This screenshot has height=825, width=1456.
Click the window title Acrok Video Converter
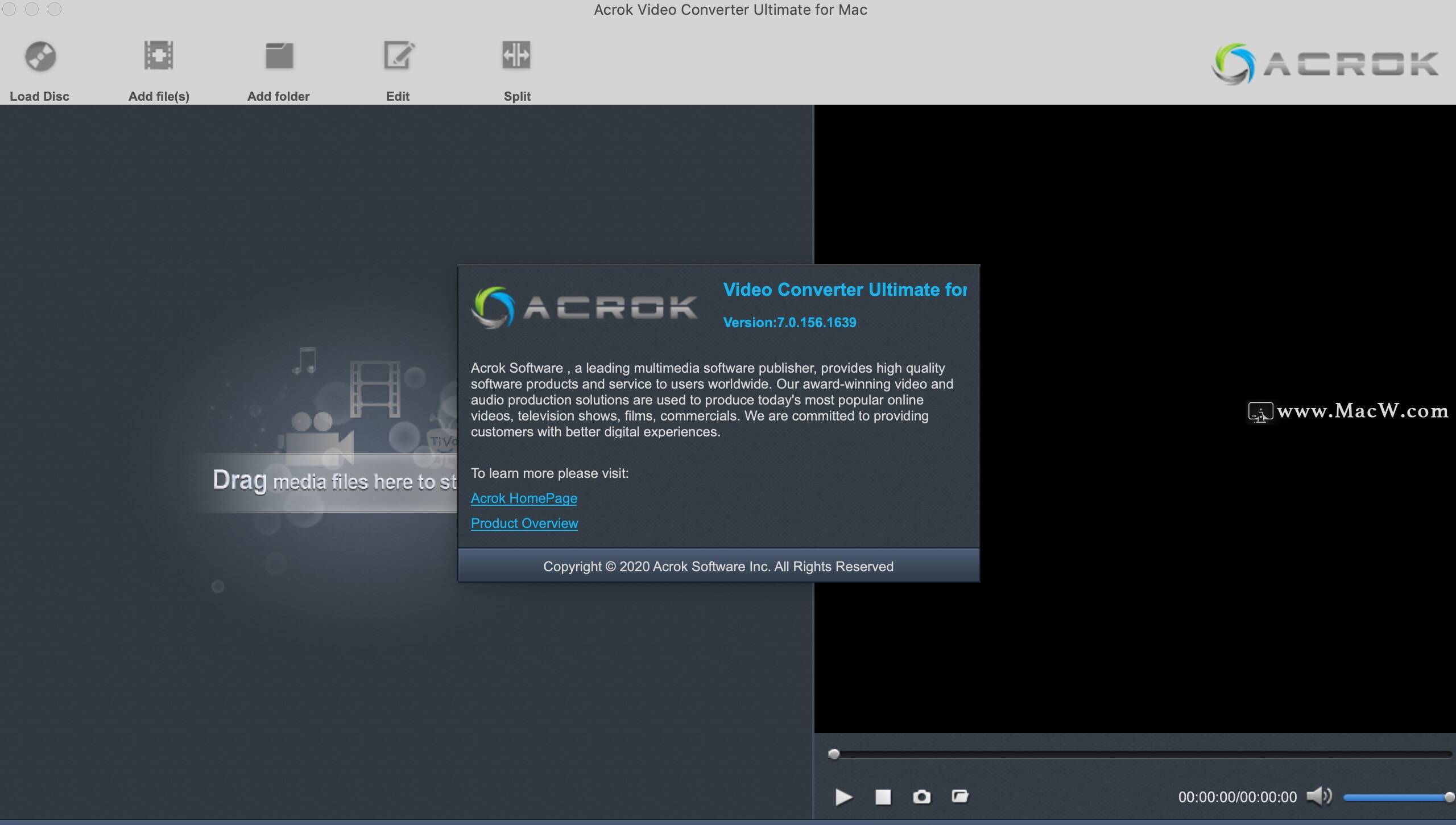(x=730, y=10)
